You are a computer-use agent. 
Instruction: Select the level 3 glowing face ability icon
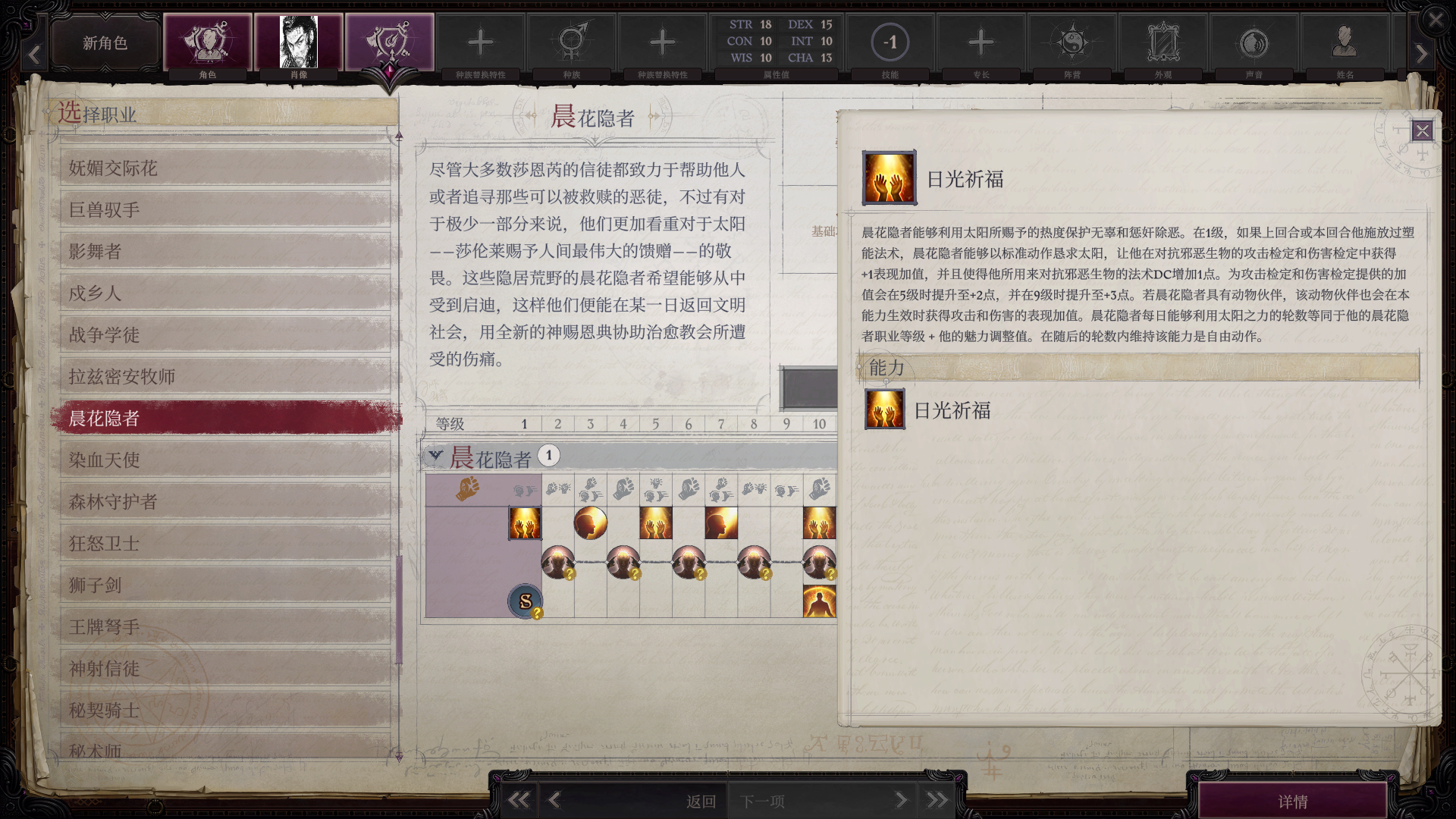tap(590, 523)
